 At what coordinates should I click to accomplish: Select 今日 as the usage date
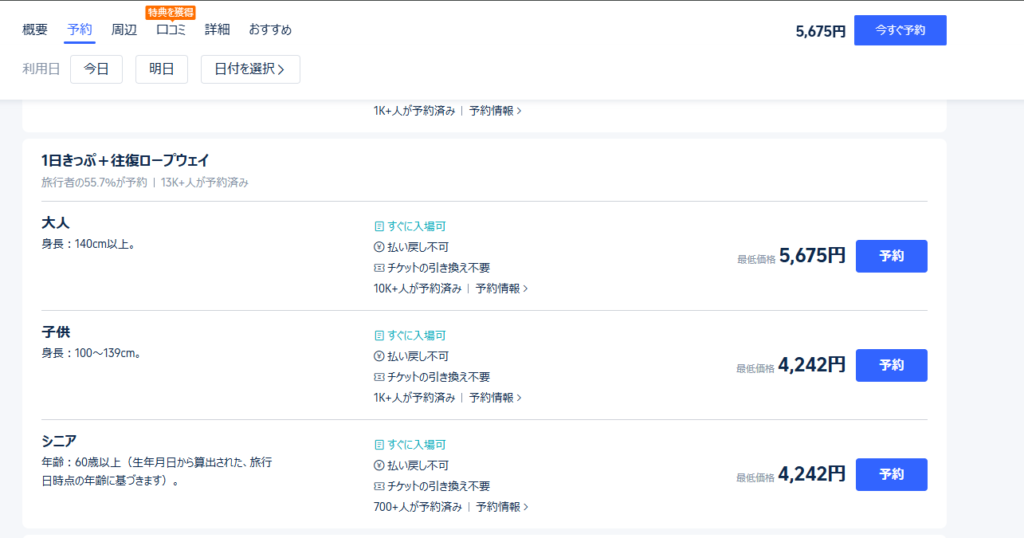click(x=96, y=69)
